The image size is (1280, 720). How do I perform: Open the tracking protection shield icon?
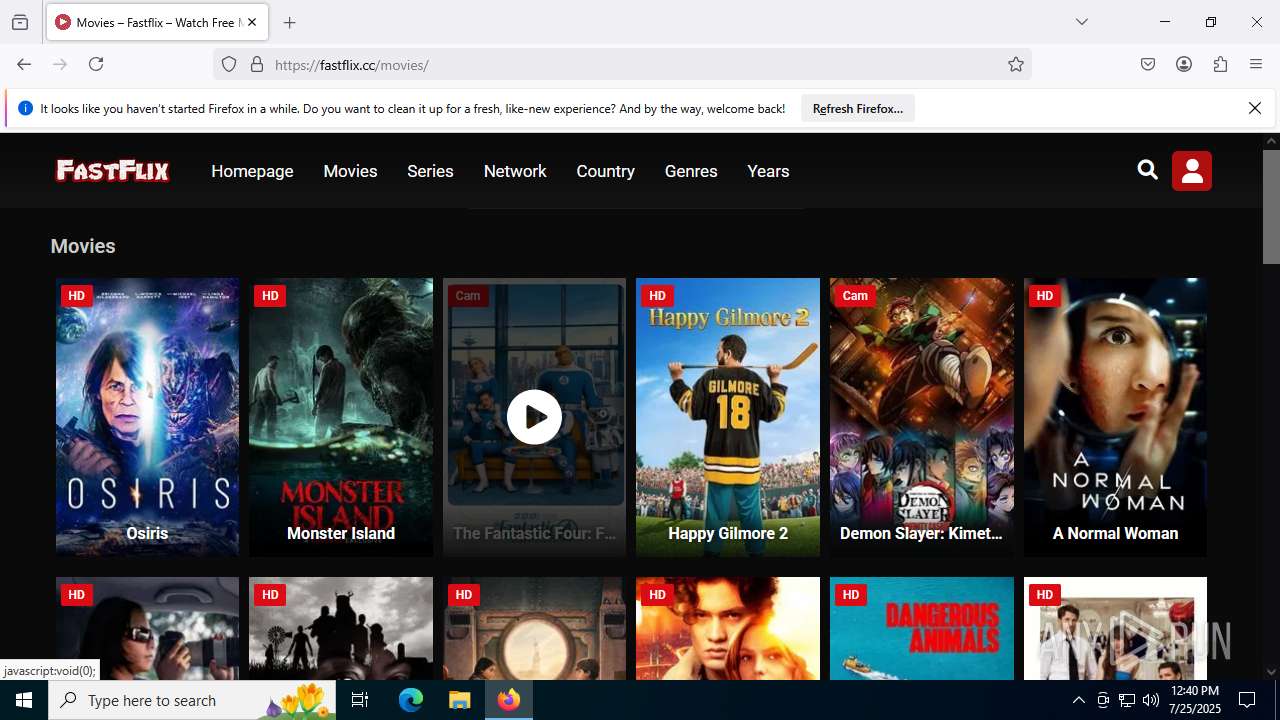click(229, 65)
